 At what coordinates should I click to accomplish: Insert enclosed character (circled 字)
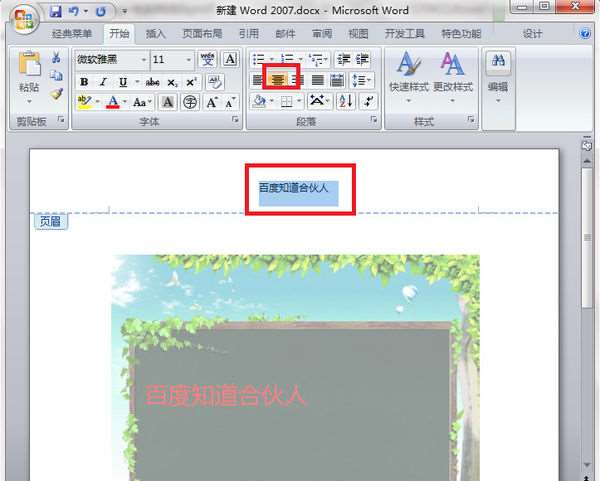tap(190, 102)
